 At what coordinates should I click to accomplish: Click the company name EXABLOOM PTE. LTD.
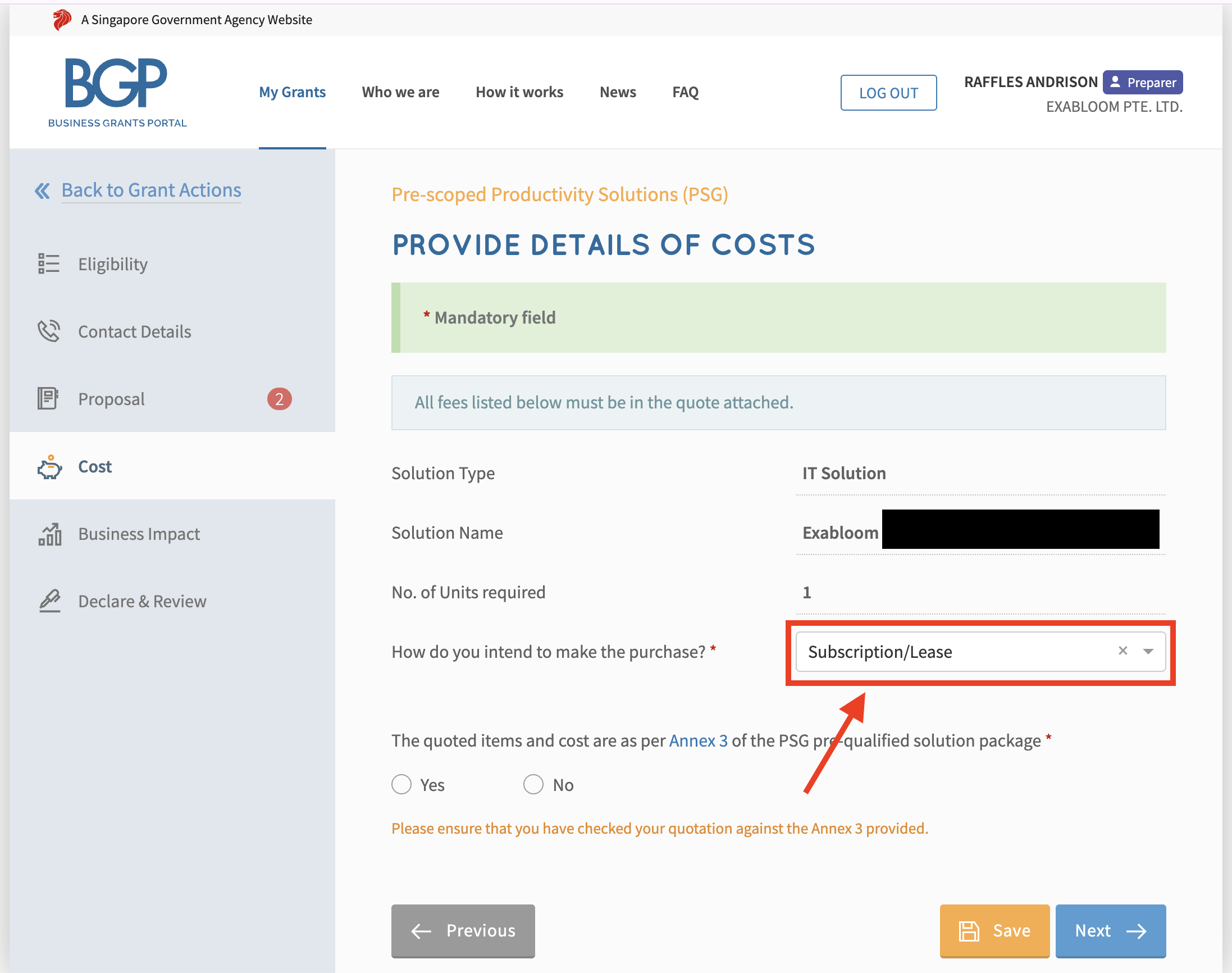(1114, 106)
